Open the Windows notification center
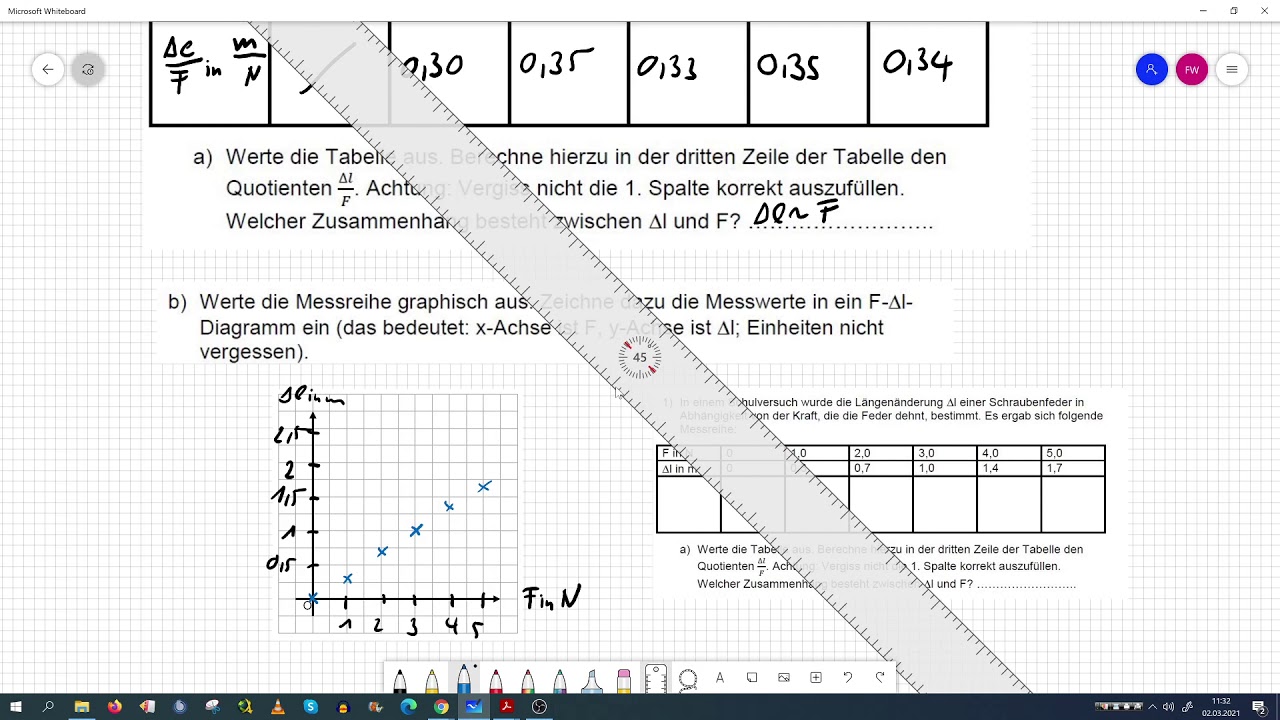Screen dimensions: 1280x720 (1260, 707)
